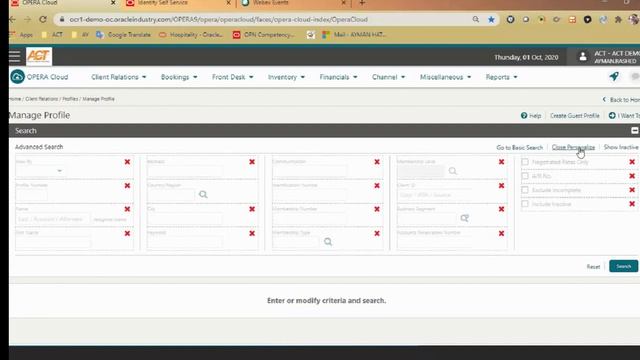Click Go to Basic Search
The height and width of the screenshot is (360, 640).
click(x=520, y=147)
